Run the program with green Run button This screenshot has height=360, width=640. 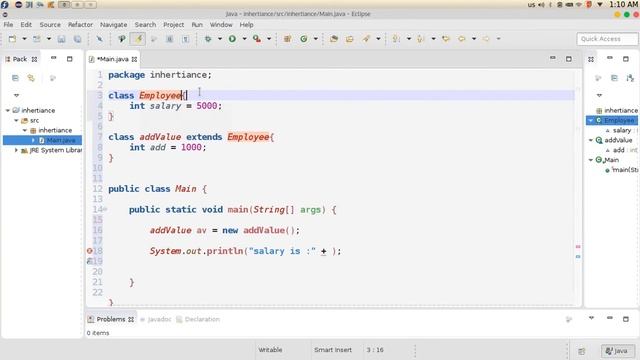pos(232,39)
